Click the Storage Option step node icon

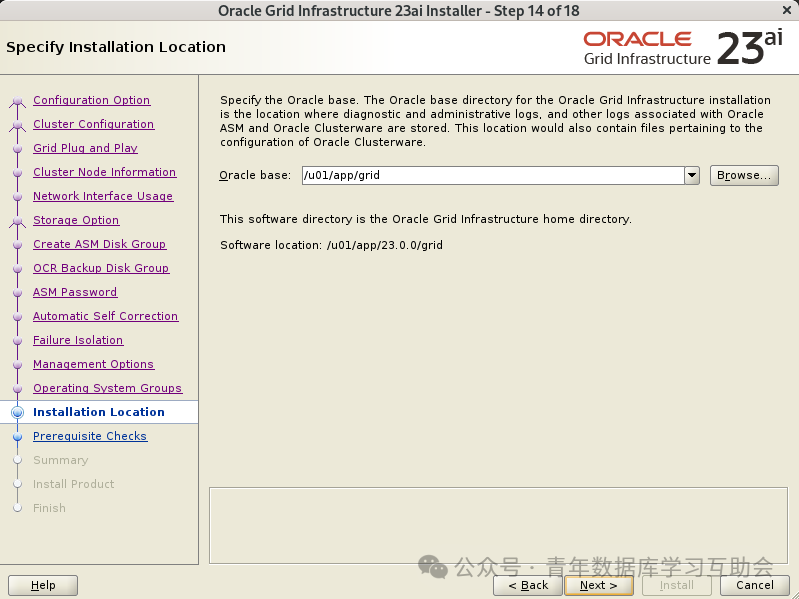[x=17, y=221]
